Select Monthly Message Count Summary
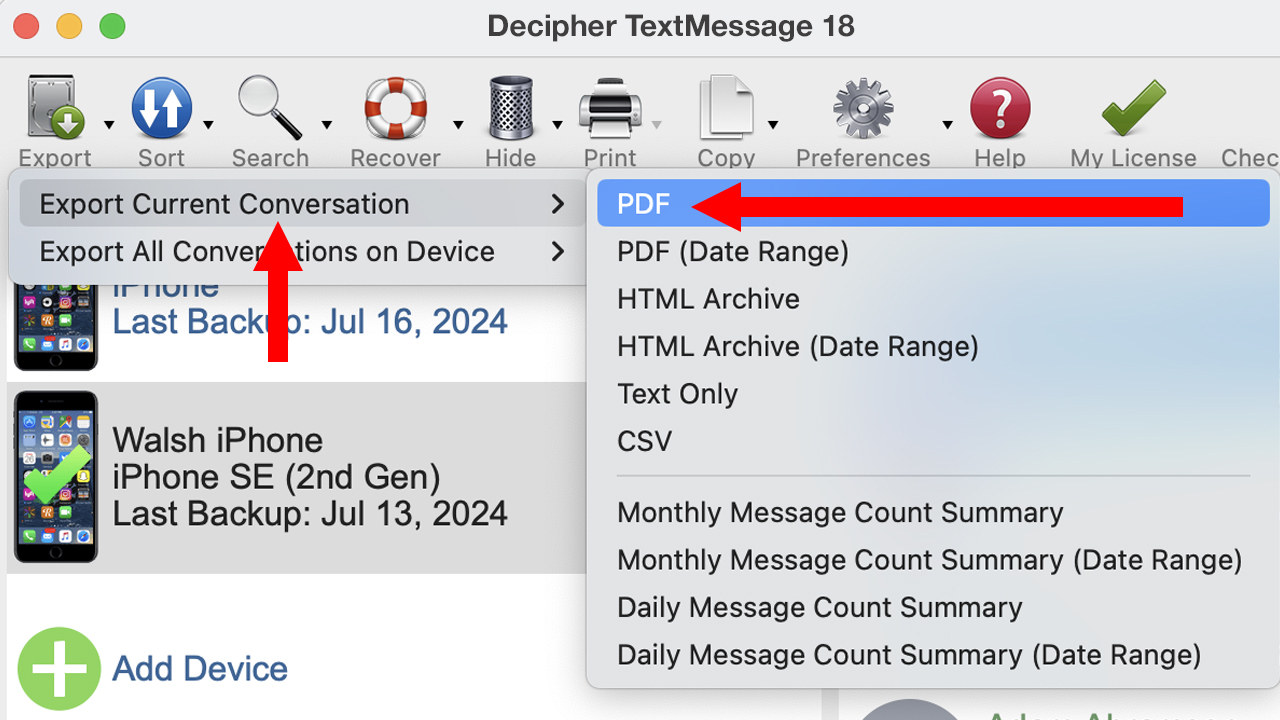Screen dimensions: 1280x720 coord(839,513)
